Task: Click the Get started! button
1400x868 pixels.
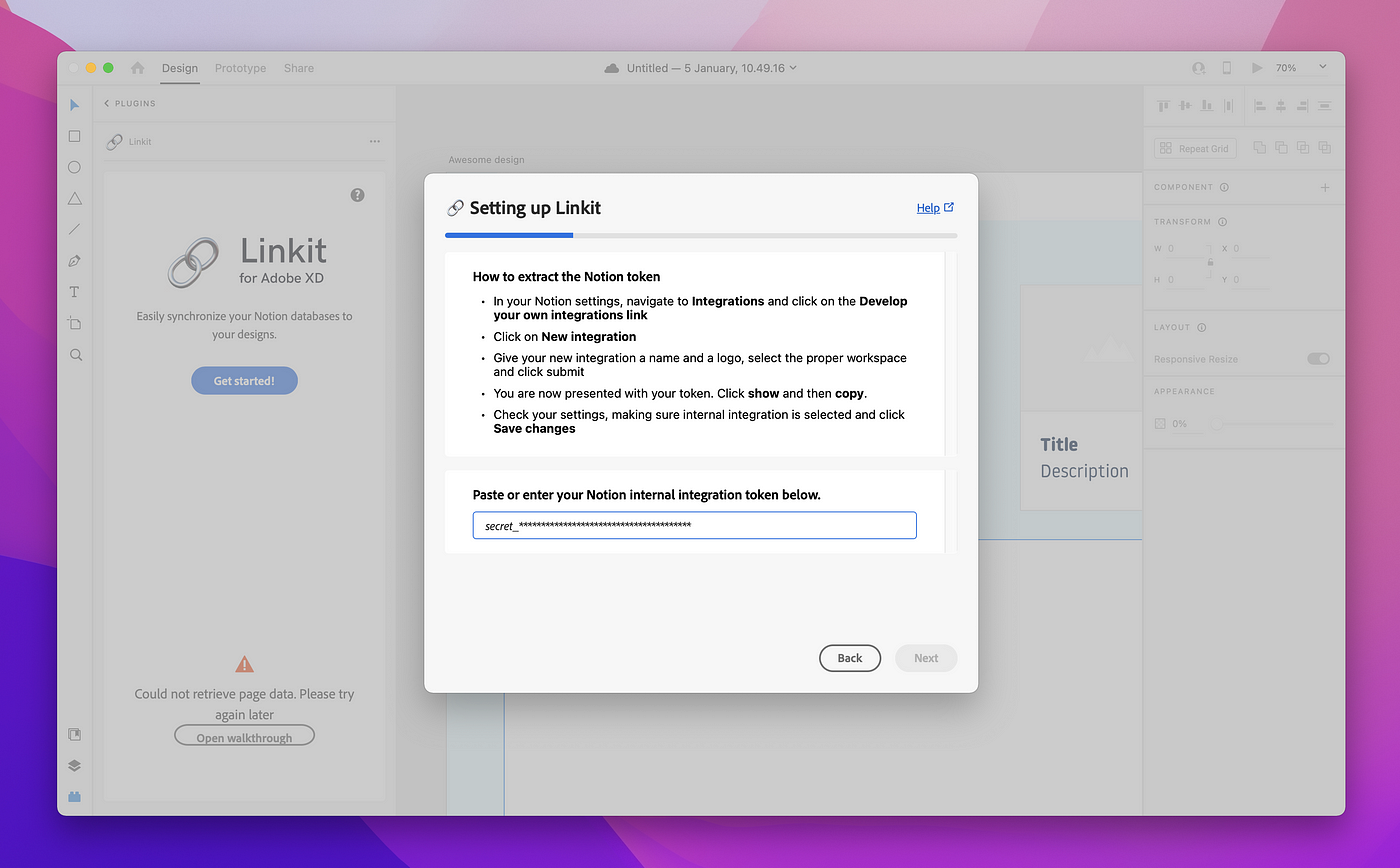Action: click(244, 381)
